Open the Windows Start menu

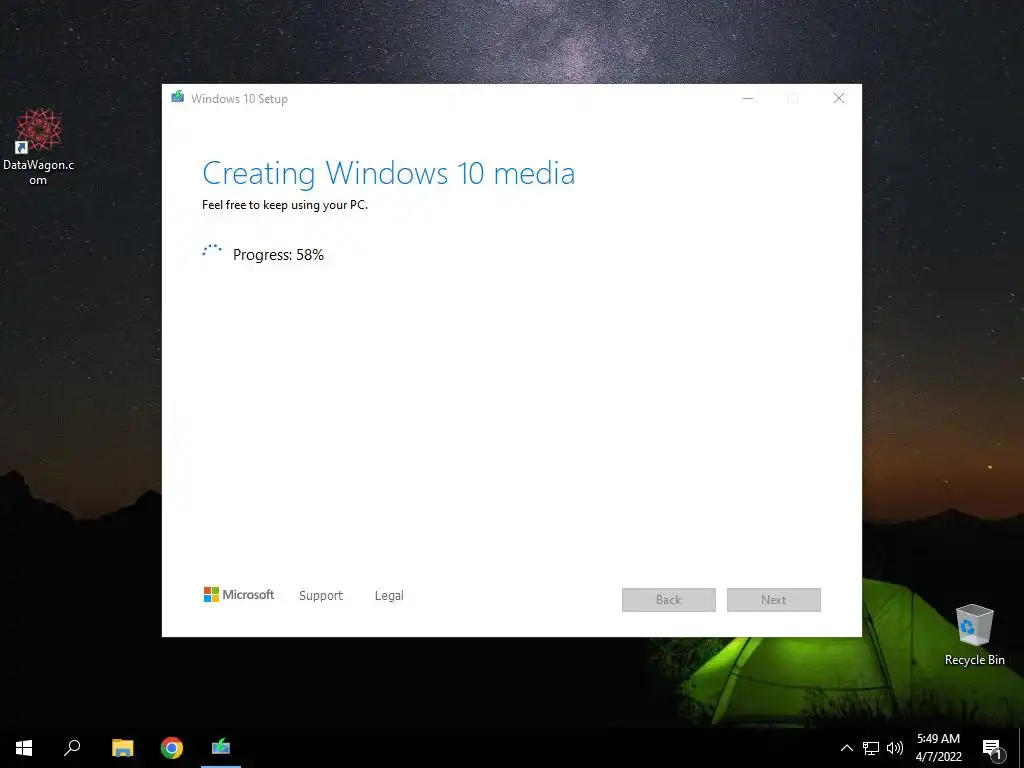24,748
